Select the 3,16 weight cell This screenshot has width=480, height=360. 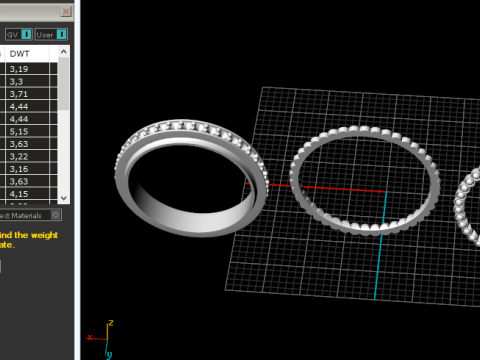point(27,169)
